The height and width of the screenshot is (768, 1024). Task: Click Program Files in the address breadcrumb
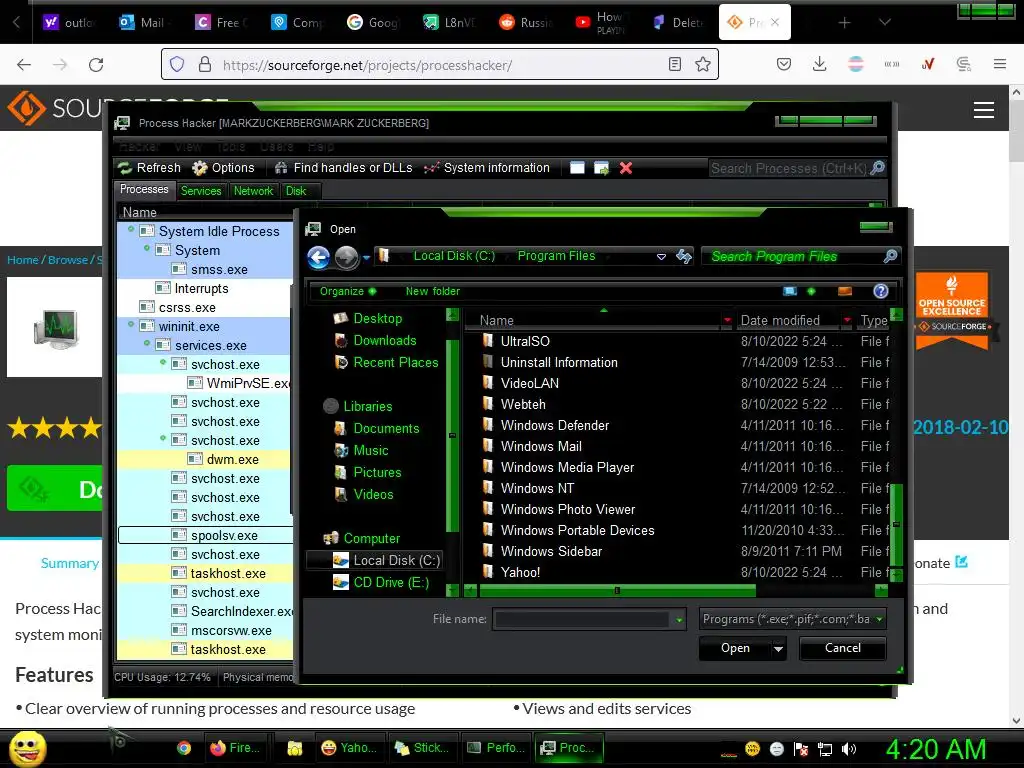pyautogui.click(x=556, y=256)
